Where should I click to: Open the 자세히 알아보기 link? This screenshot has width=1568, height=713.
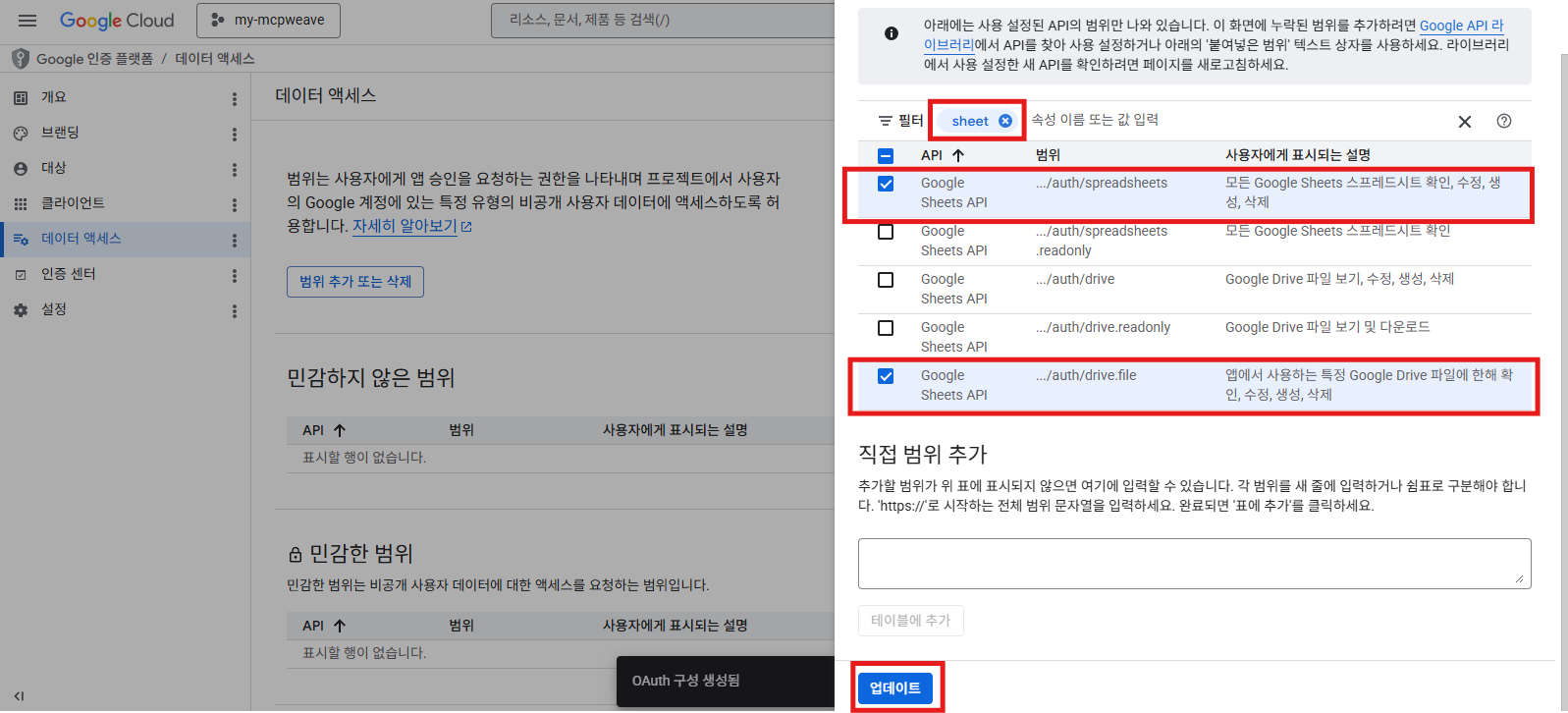(411, 226)
